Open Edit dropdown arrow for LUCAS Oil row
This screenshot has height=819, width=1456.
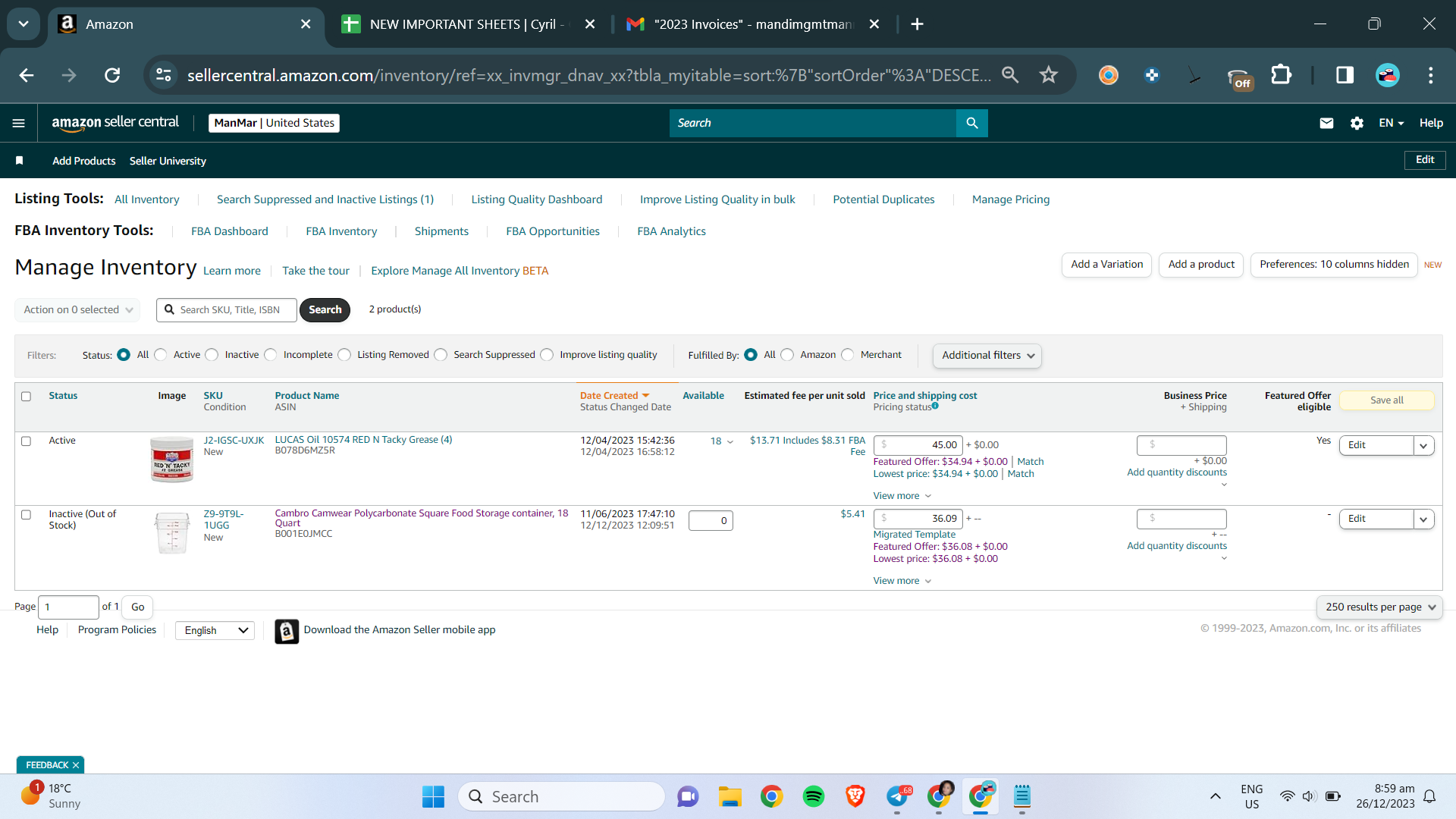coord(1424,446)
